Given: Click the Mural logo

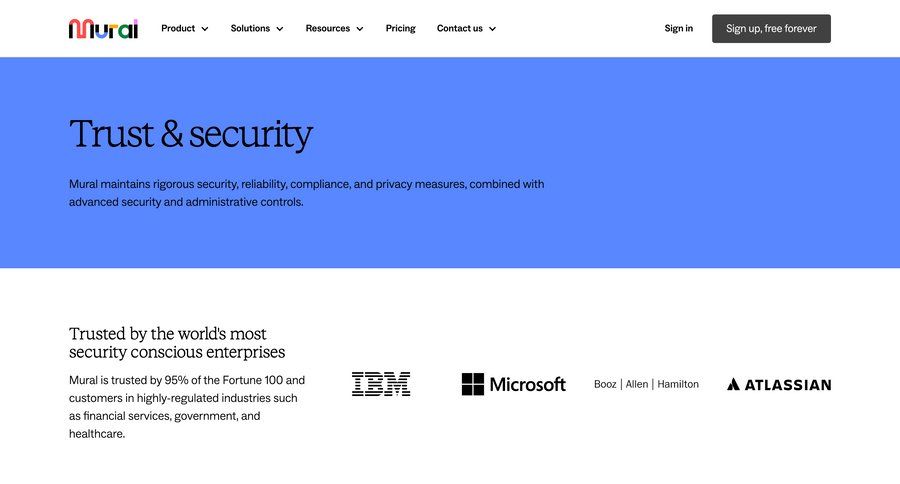Looking at the screenshot, I should coord(103,29).
